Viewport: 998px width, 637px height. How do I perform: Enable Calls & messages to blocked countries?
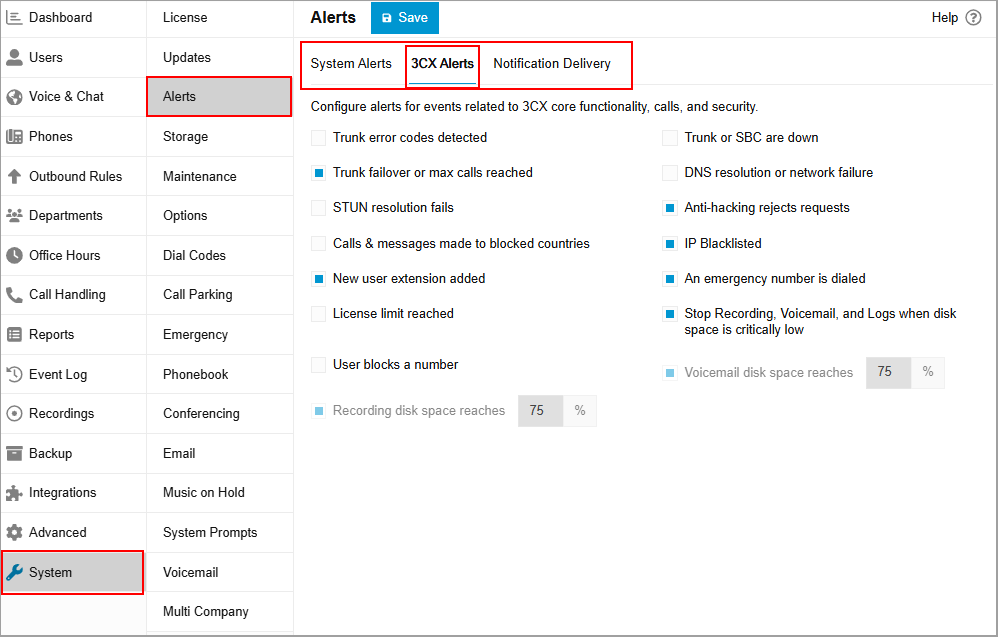[x=318, y=244]
